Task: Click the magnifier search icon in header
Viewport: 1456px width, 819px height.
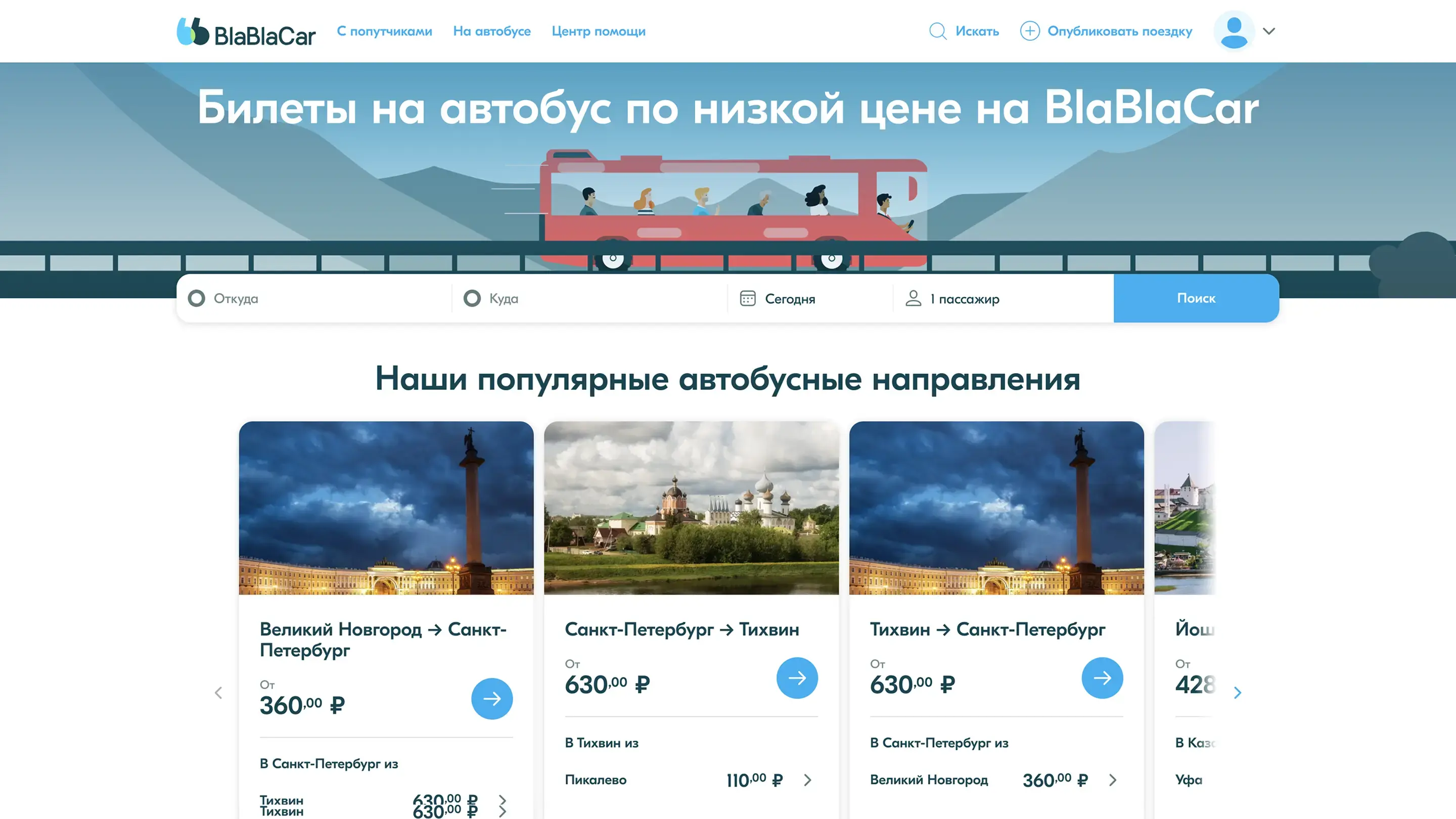Action: 938,31
